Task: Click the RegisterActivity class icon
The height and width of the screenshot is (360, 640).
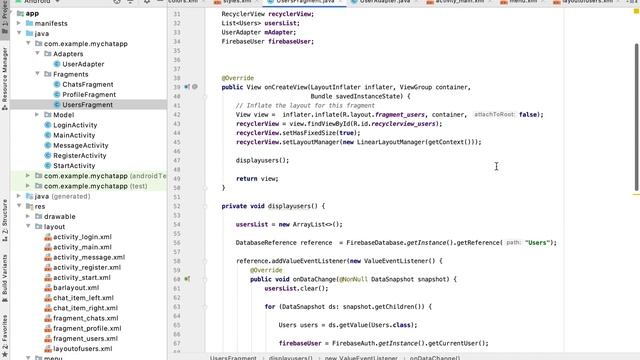Action: pyautogui.click(x=48, y=156)
